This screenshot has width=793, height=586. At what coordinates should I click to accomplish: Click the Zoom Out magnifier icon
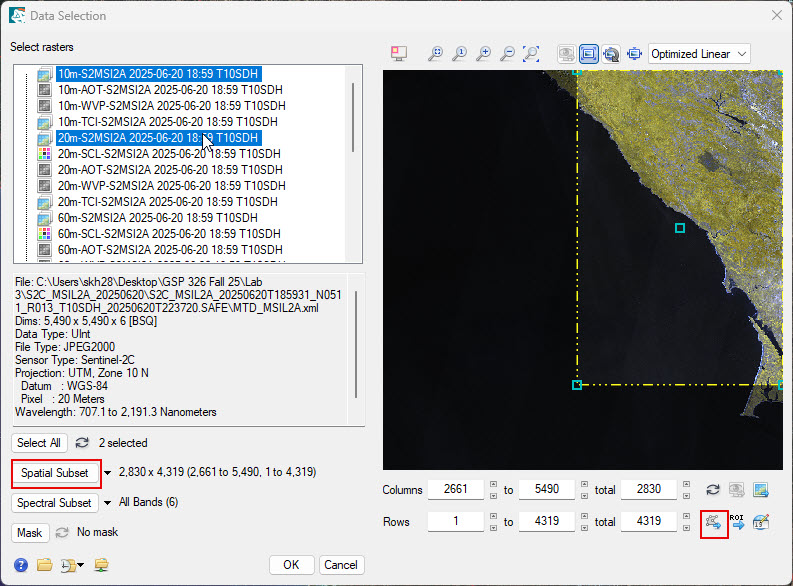[x=507, y=54]
